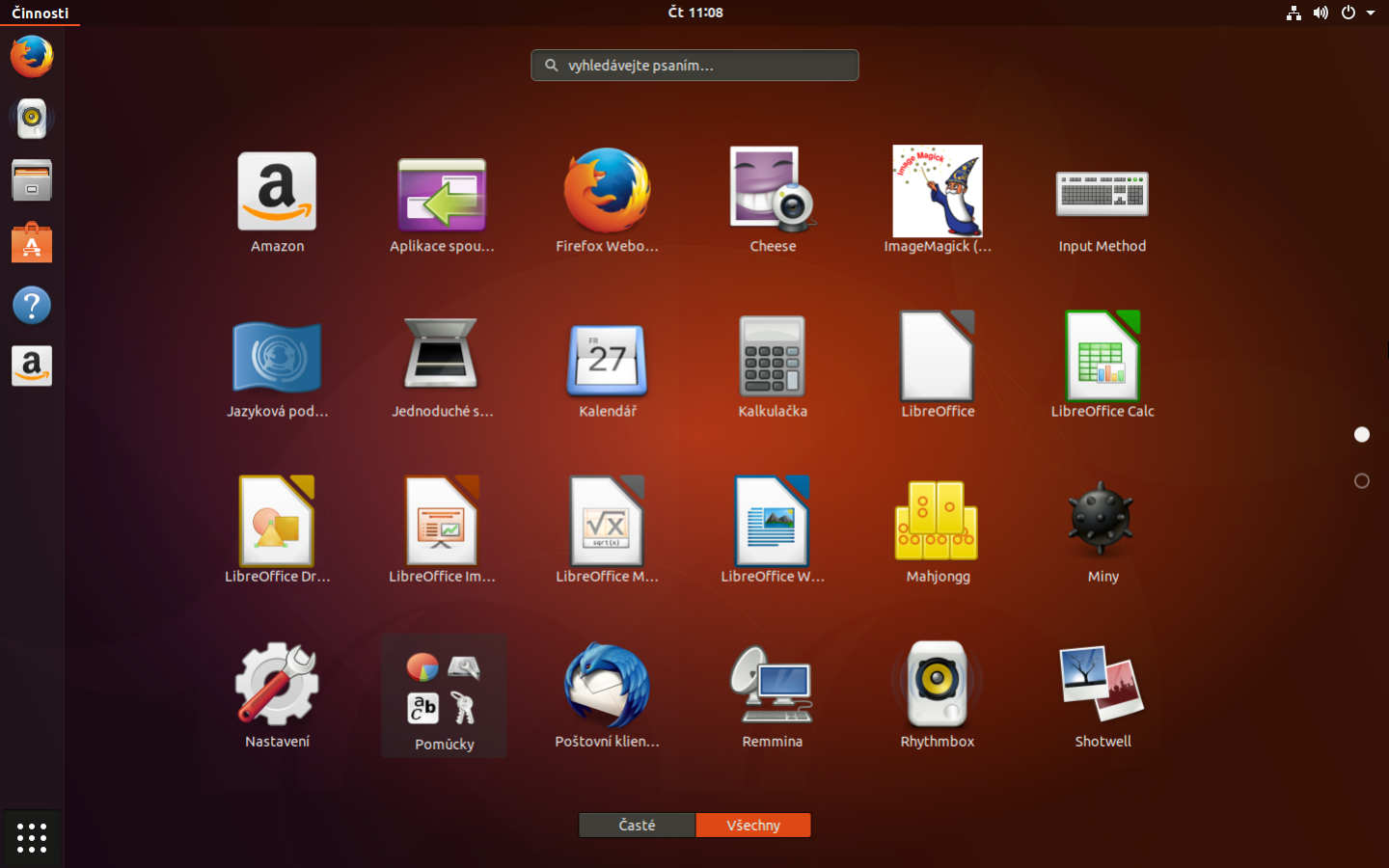This screenshot has width=1389, height=868.
Task: Open Rhythmbox from the dock
Action: [32, 119]
